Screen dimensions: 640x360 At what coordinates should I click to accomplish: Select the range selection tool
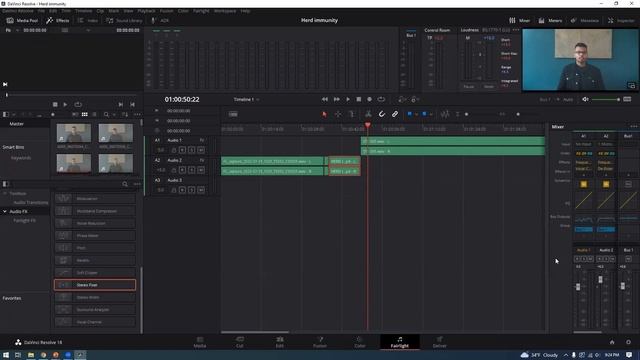pyautogui.click(x=338, y=114)
